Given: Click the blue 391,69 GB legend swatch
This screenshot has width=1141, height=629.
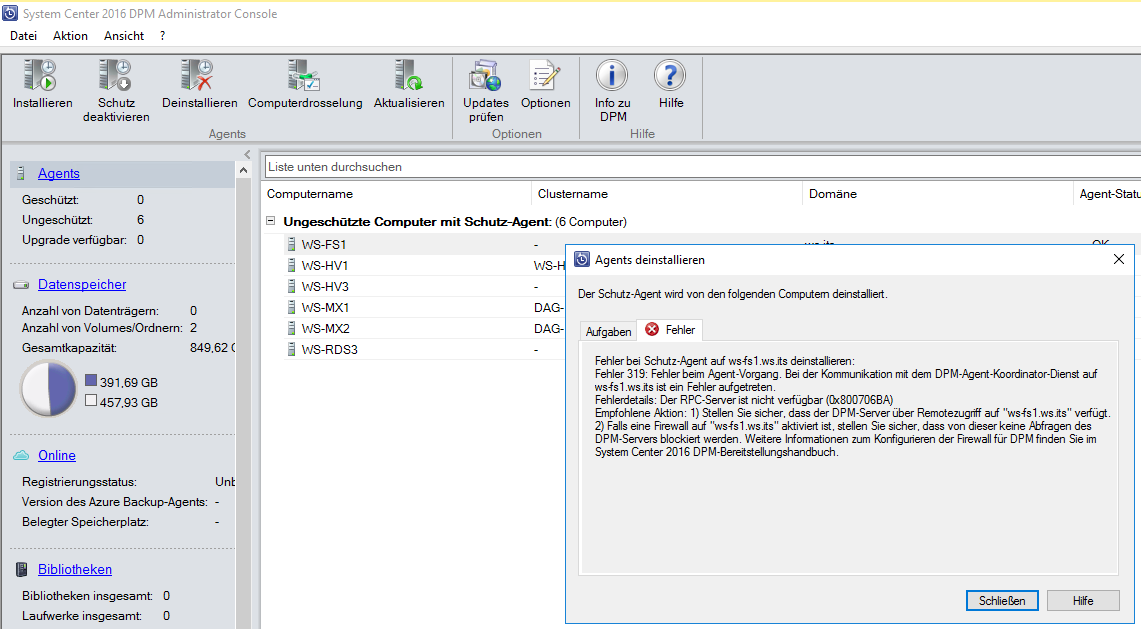Looking at the screenshot, I should pos(91,380).
